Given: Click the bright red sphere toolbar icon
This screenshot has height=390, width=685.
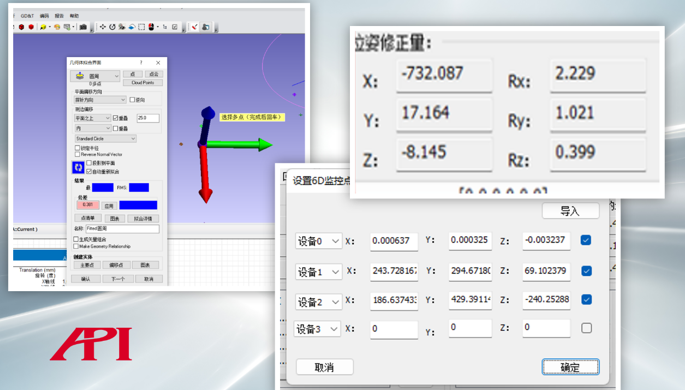Looking at the screenshot, I should (31, 27).
